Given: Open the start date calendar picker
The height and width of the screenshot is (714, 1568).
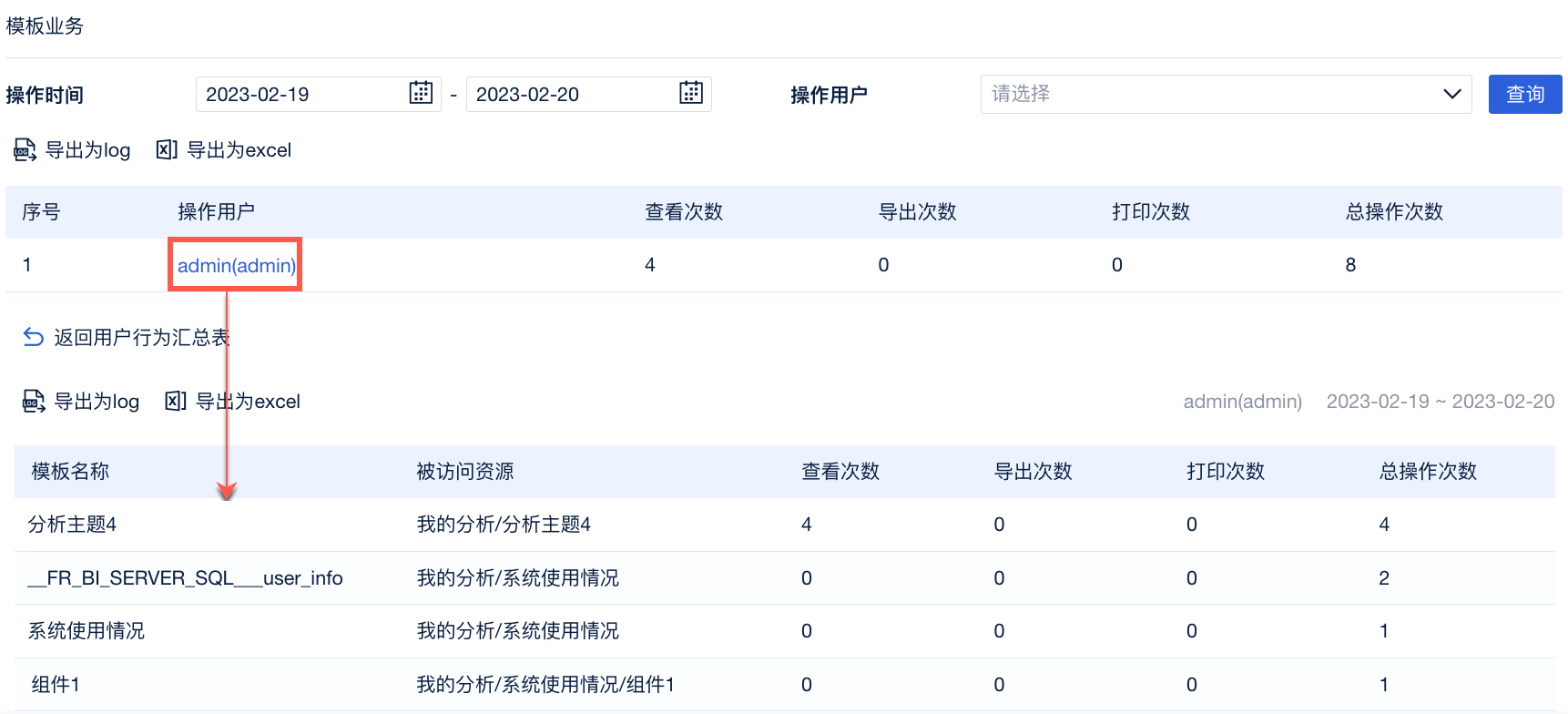Looking at the screenshot, I should pyautogui.click(x=421, y=93).
